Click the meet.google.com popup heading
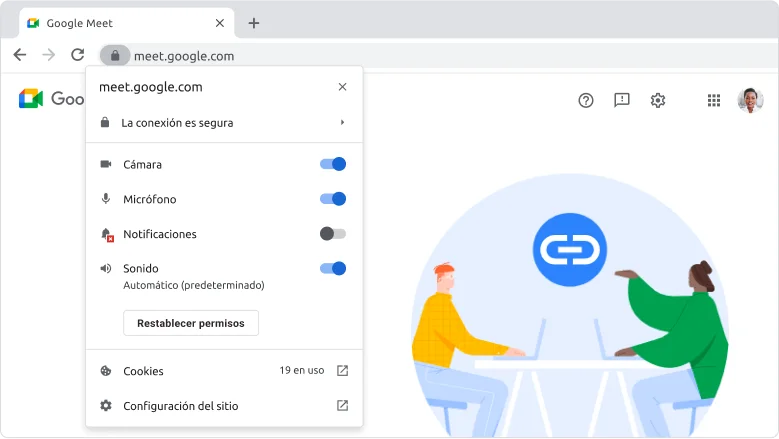 151,87
